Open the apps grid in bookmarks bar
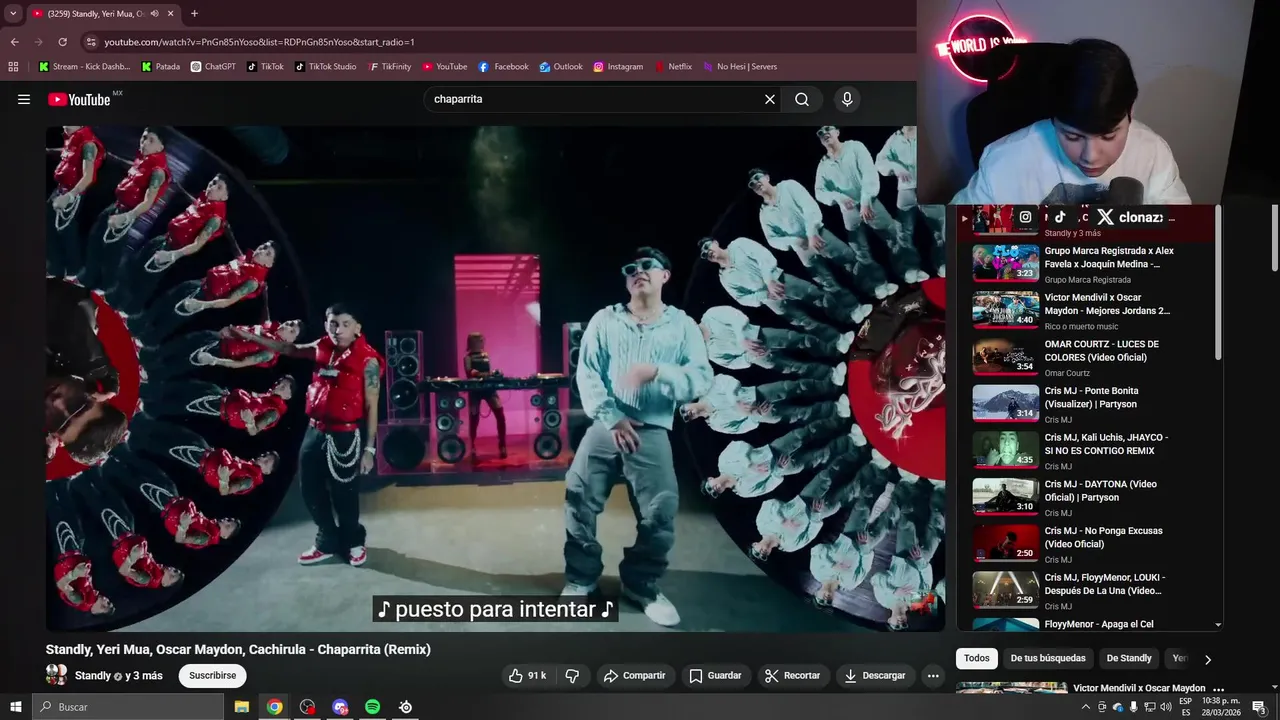1280x720 pixels. click(13, 67)
